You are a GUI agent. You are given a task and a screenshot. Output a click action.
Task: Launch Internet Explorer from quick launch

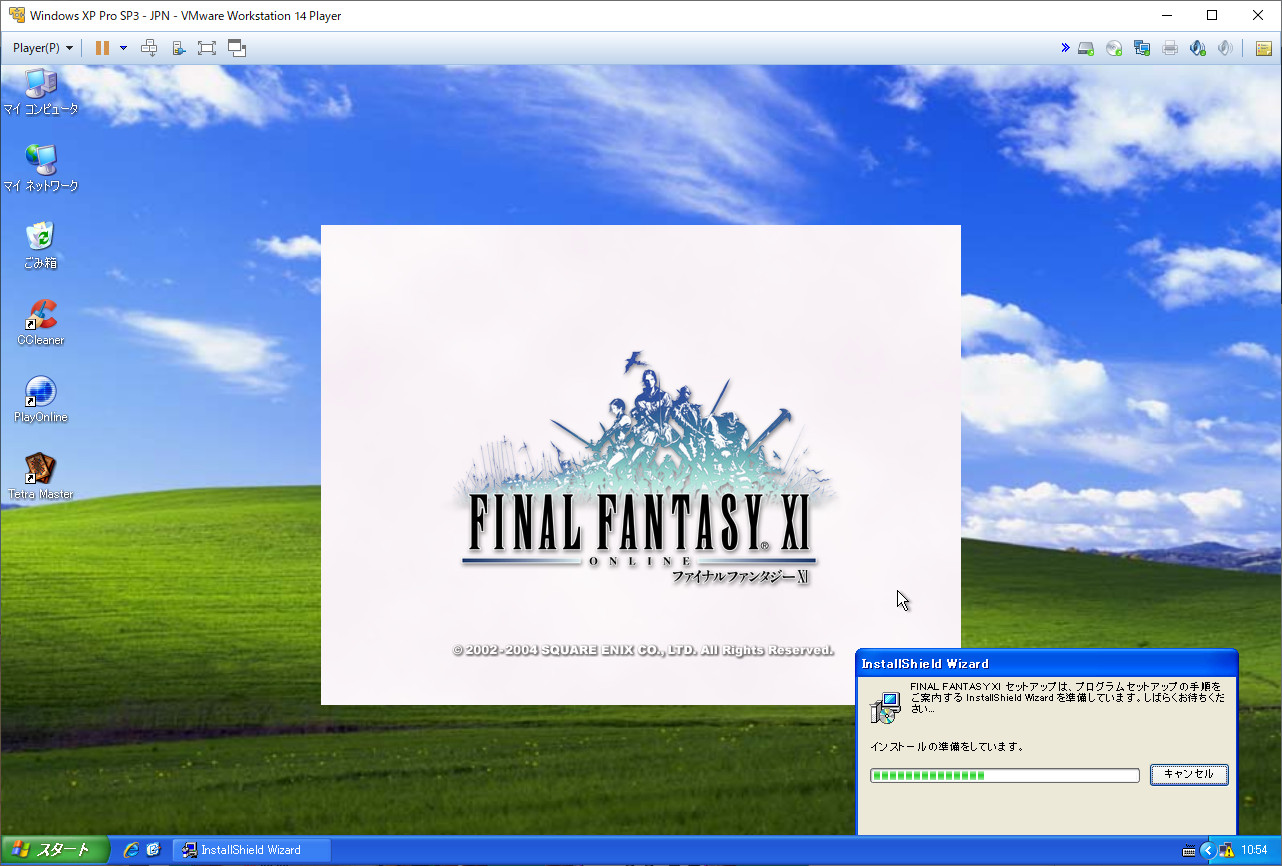pyautogui.click(x=131, y=850)
